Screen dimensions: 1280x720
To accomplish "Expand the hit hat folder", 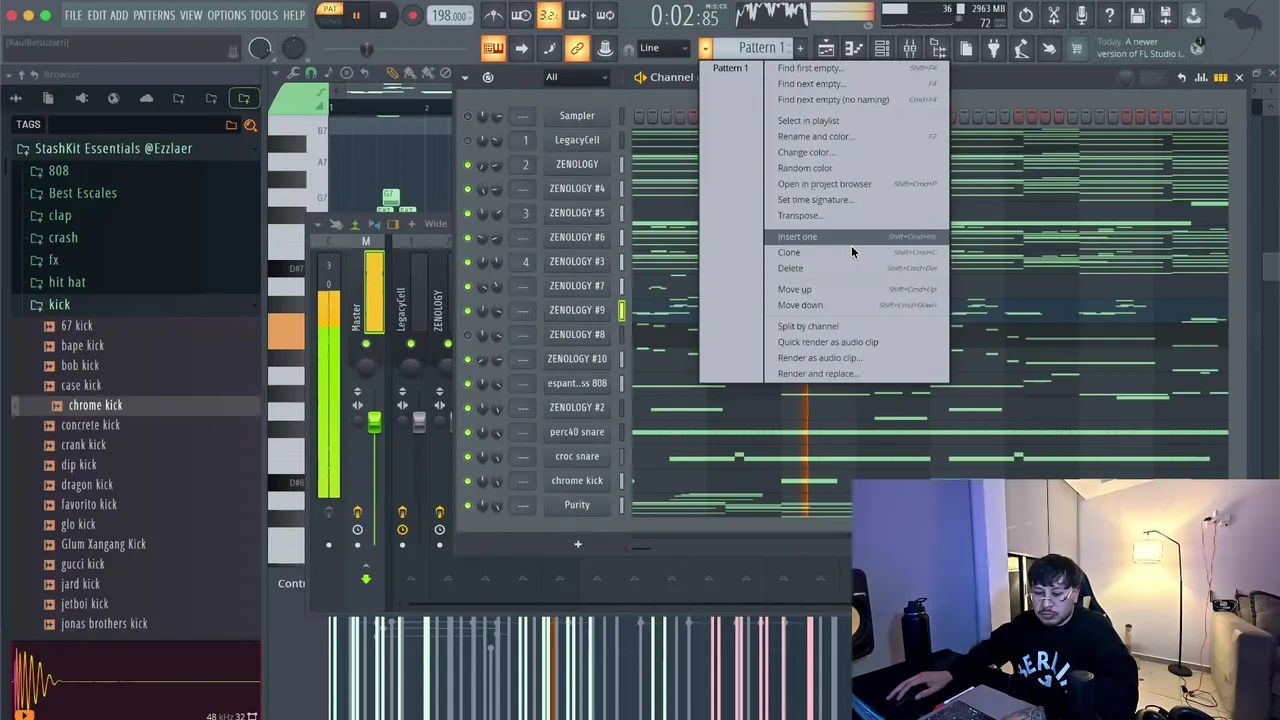I will (x=67, y=282).
